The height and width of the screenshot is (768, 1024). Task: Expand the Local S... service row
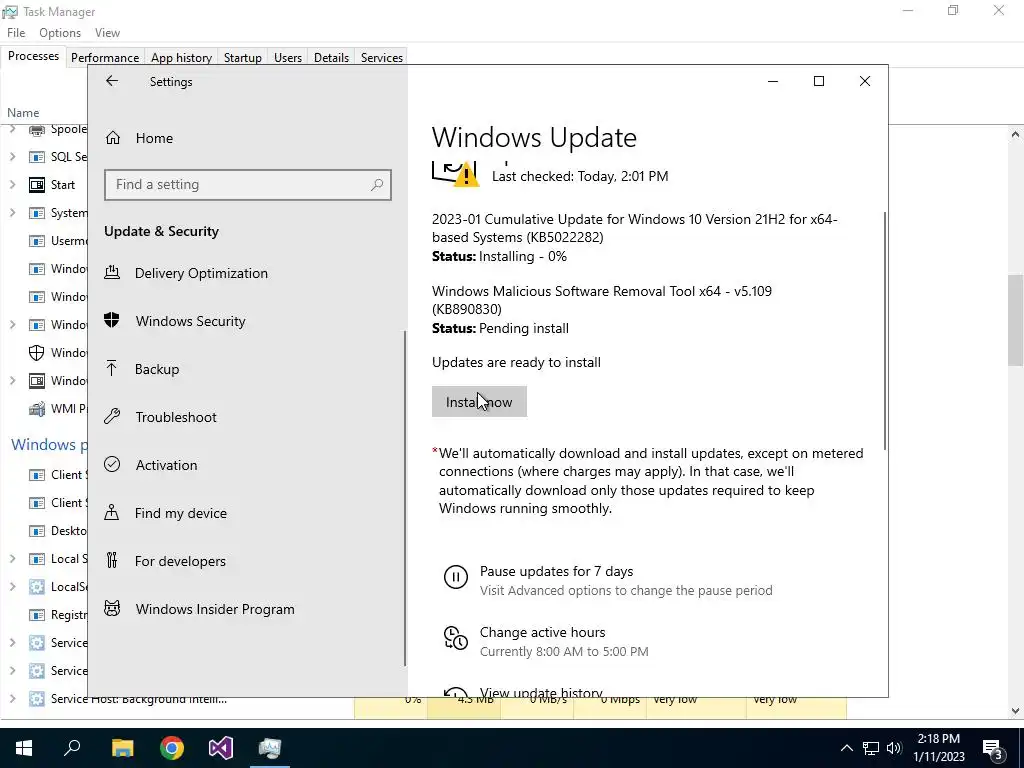(12, 558)
